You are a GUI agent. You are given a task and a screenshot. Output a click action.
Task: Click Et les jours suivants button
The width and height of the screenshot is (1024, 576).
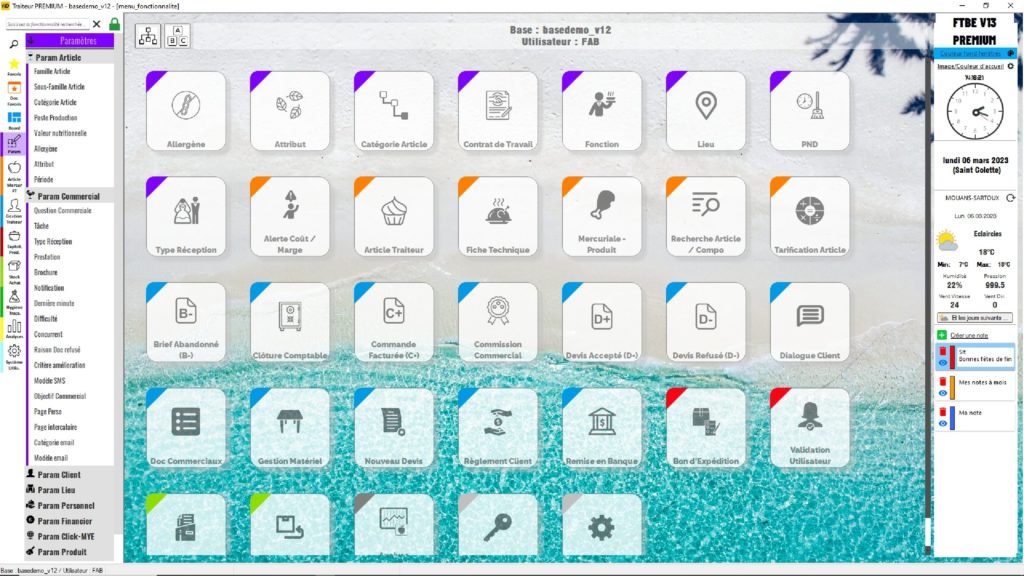pyautogui.click(x=975, y=318)
